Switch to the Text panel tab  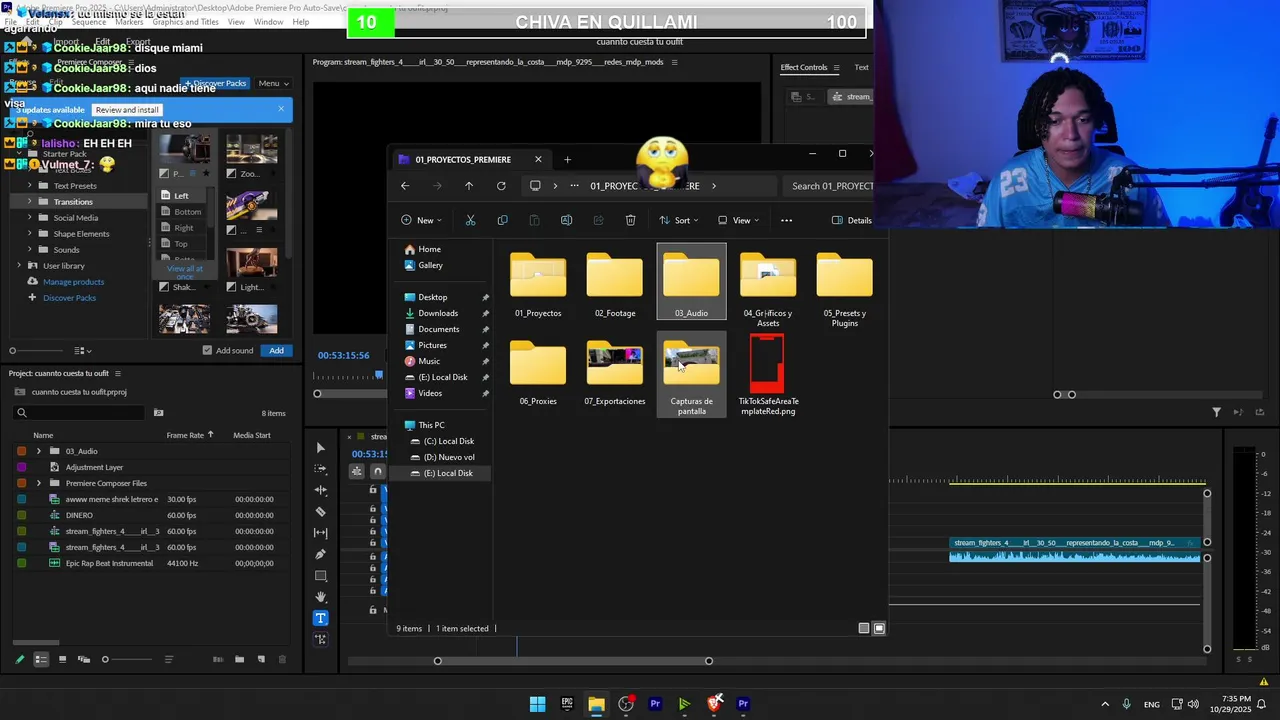[861, 67]
